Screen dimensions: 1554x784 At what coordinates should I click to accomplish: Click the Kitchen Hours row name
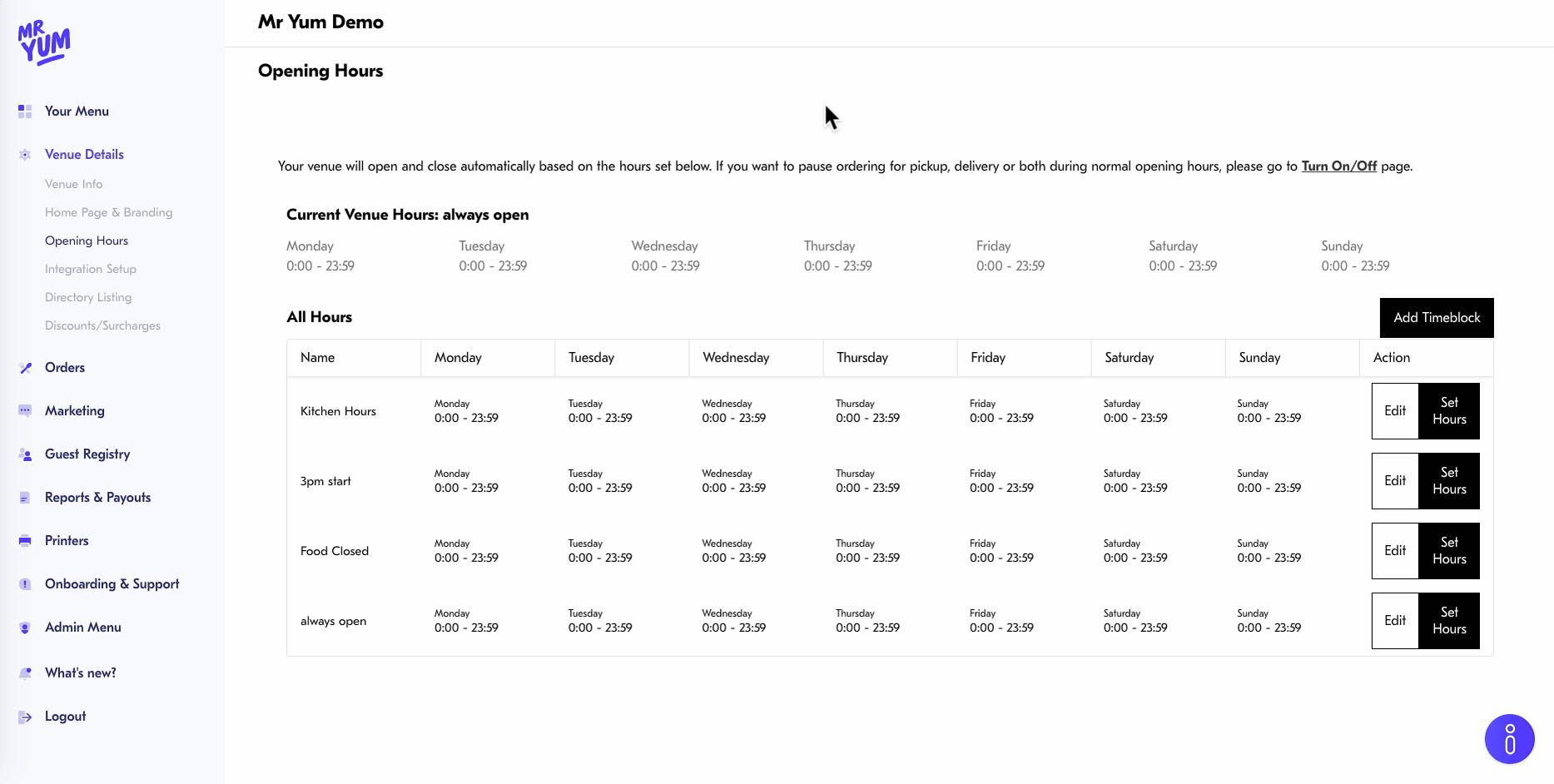tap(338, 411)
